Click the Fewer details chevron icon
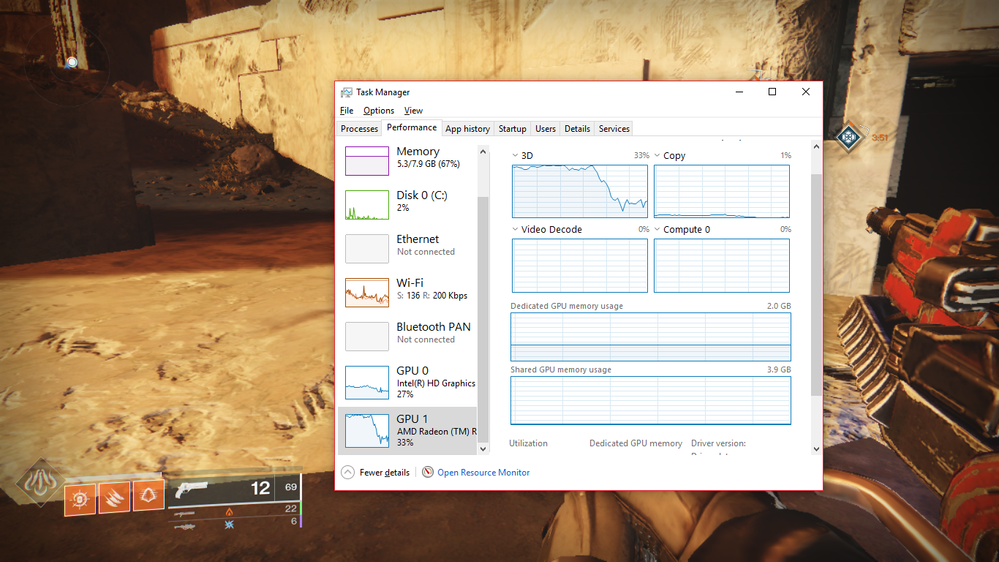Image resolution: width=999 pixels, height=562 pixels. [x=347, y=472]
